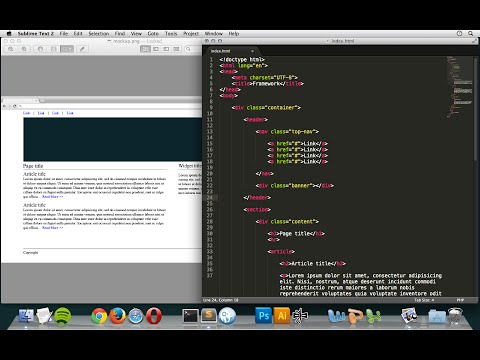Launch Excel from the Dock
Image resolution: width=480 pixels, height=360 pixels.
[x=373, y=316]
